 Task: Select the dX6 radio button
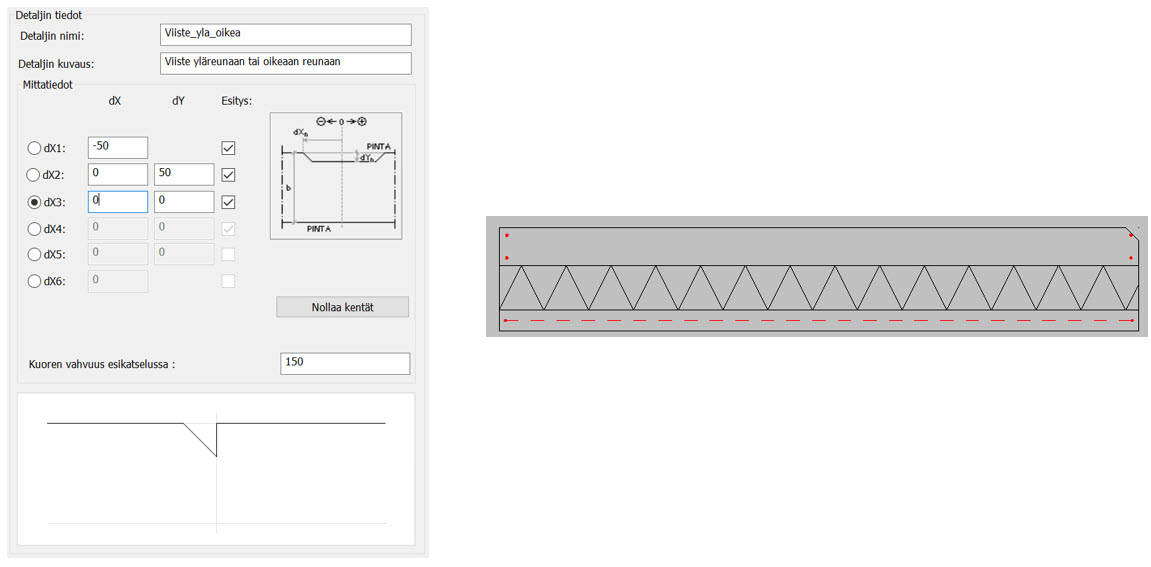coord(34,282)
